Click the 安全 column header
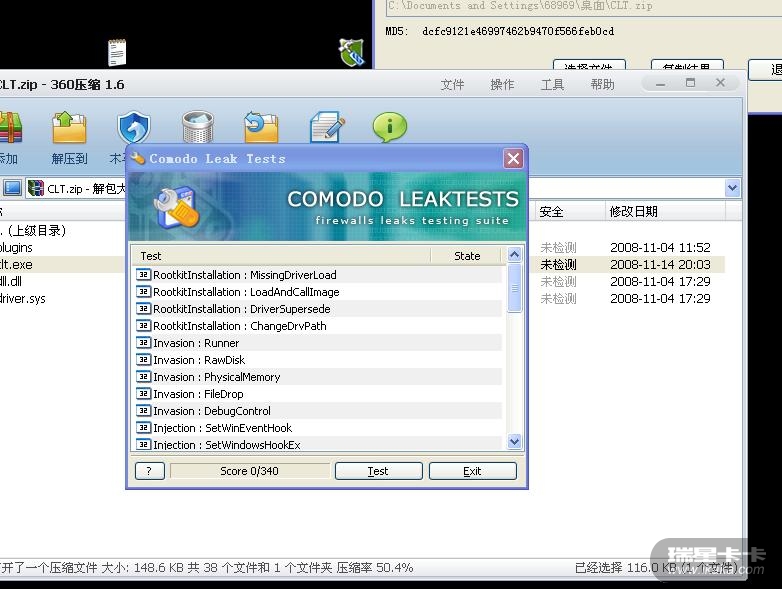782x589 pixels. [570, 211]
